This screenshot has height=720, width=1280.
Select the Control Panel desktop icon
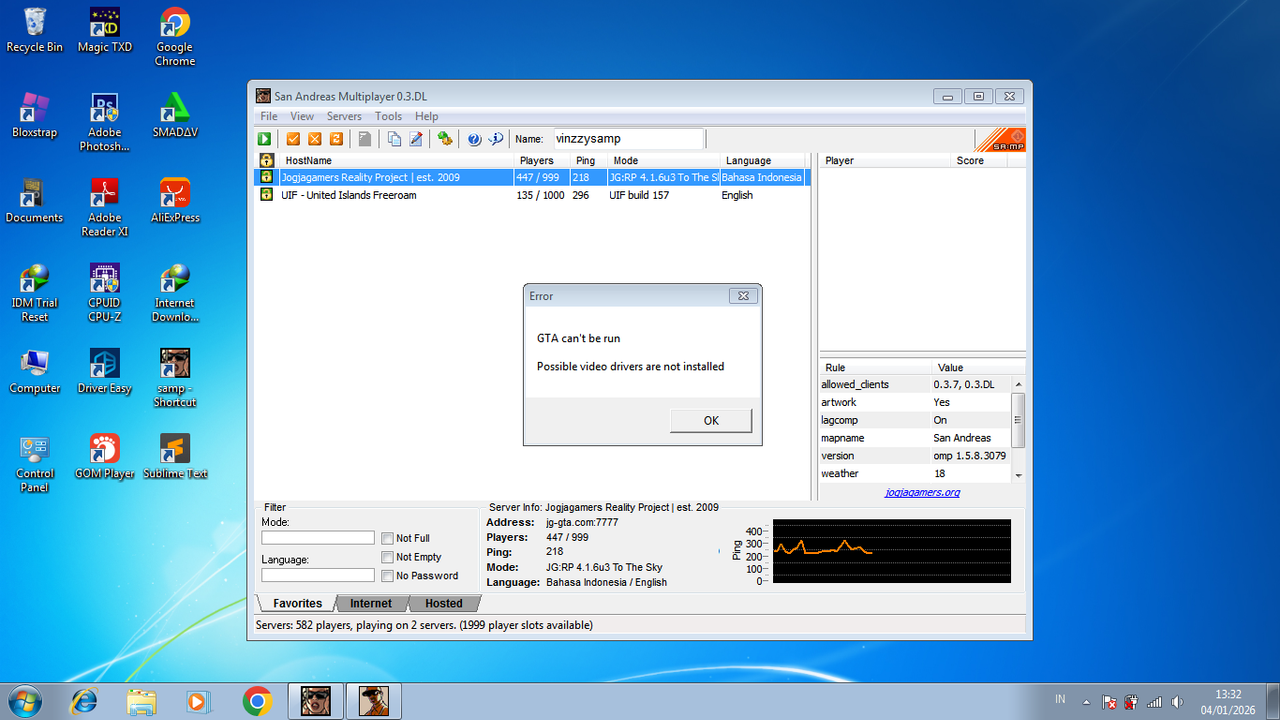pos(35,463)
